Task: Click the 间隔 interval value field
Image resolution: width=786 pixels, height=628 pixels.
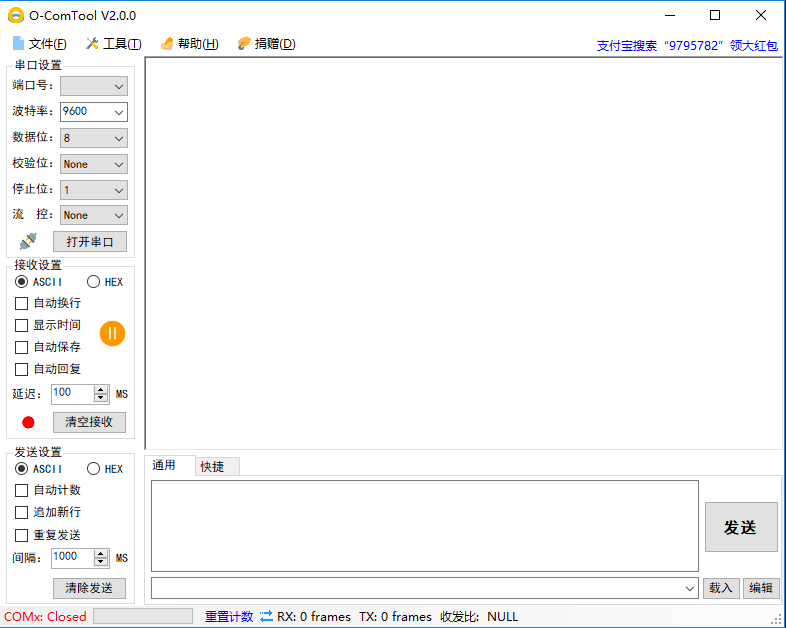Action: tap(73, 557)
